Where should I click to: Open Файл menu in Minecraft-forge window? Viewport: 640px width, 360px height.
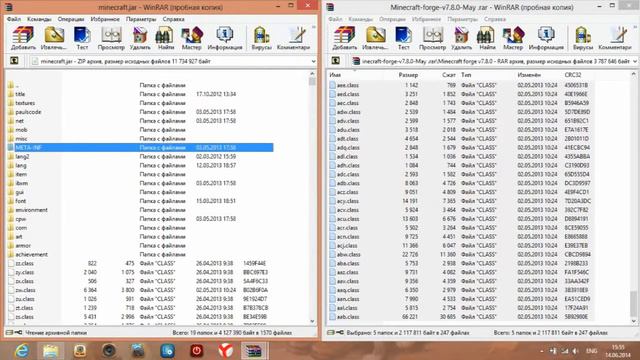point(336,19)
